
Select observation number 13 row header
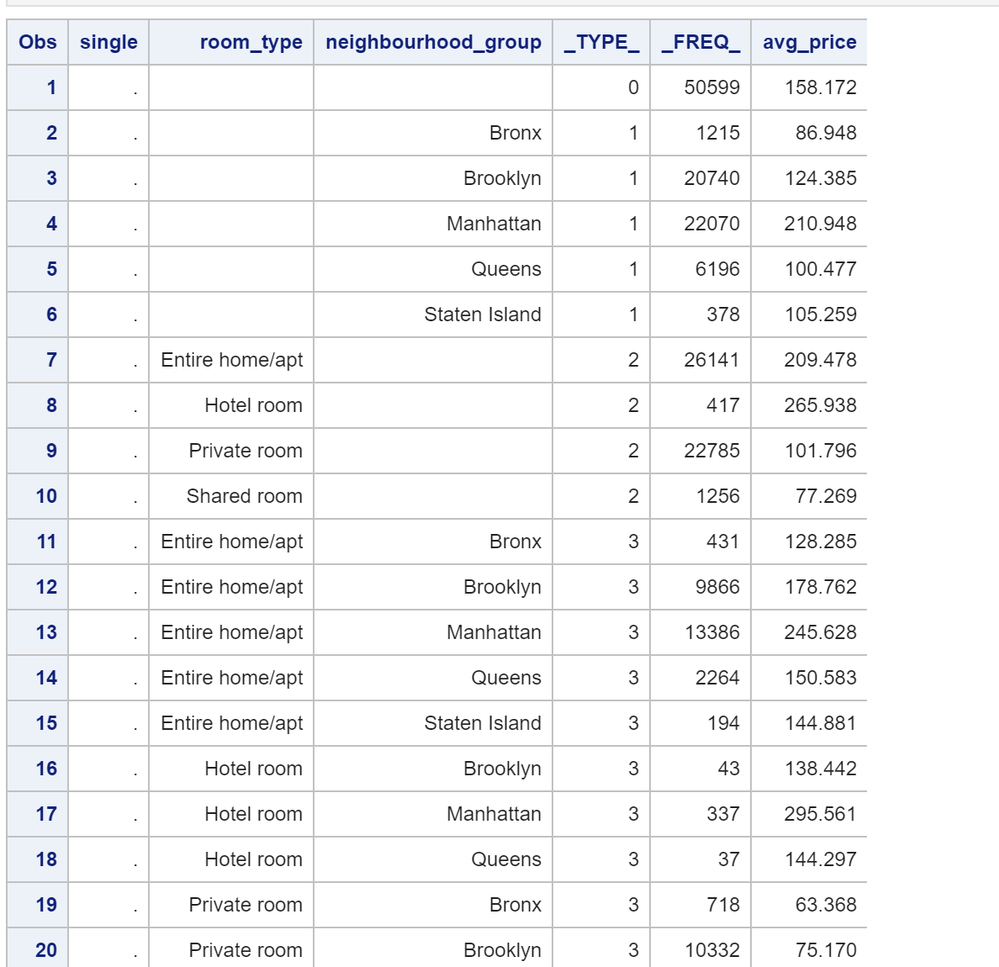(x=46, y=632)
